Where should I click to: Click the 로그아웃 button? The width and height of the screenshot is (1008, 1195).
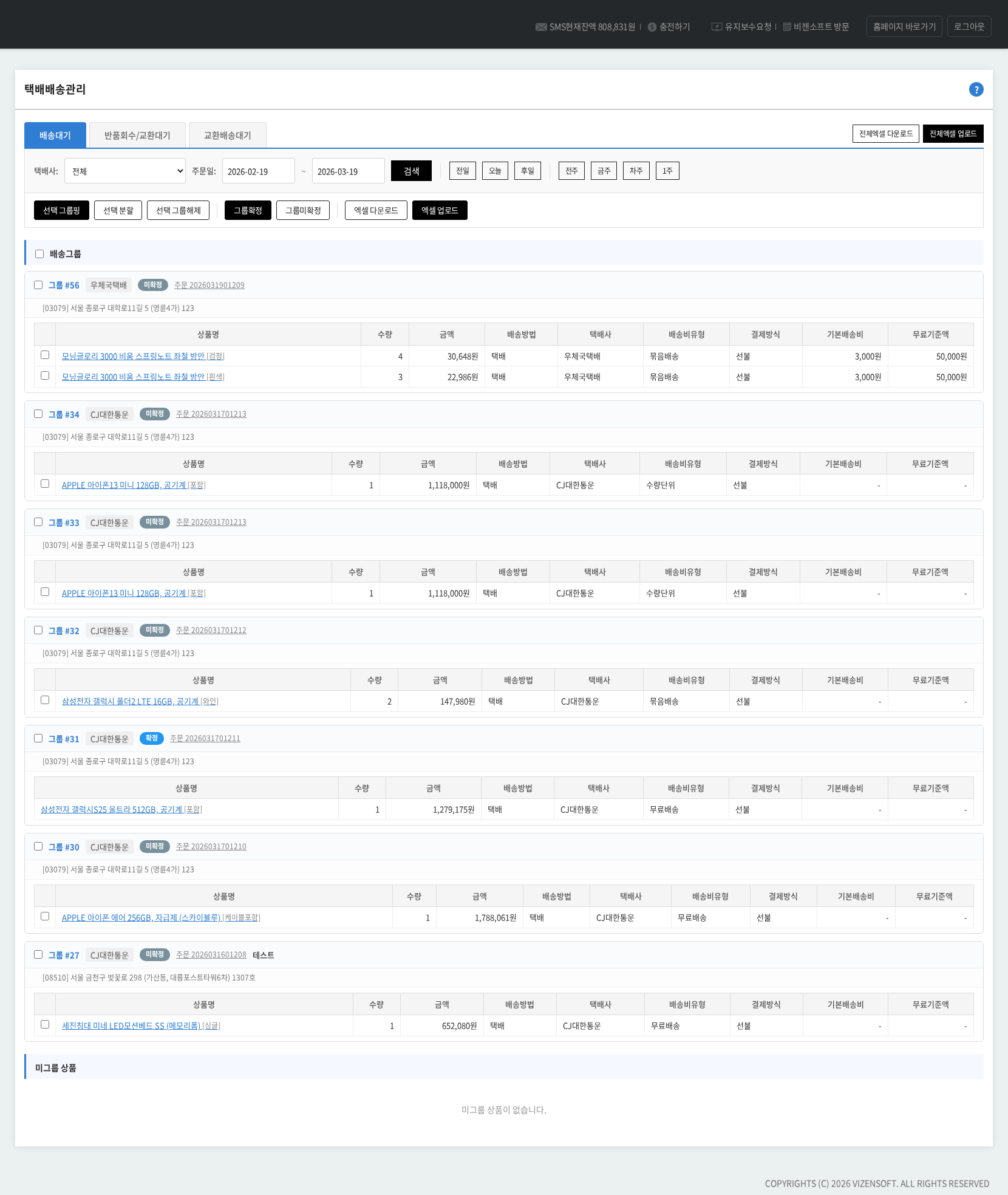(969, 27)
